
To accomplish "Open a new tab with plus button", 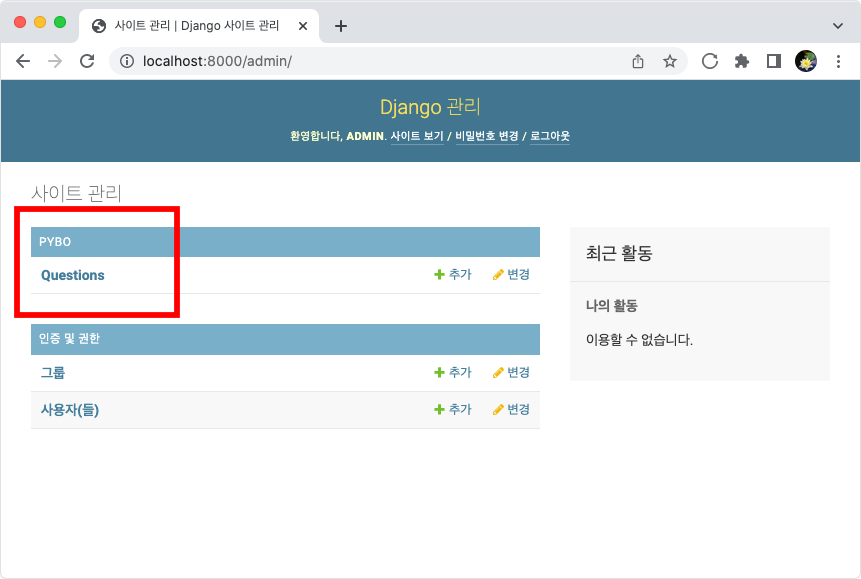I will 340,26.
